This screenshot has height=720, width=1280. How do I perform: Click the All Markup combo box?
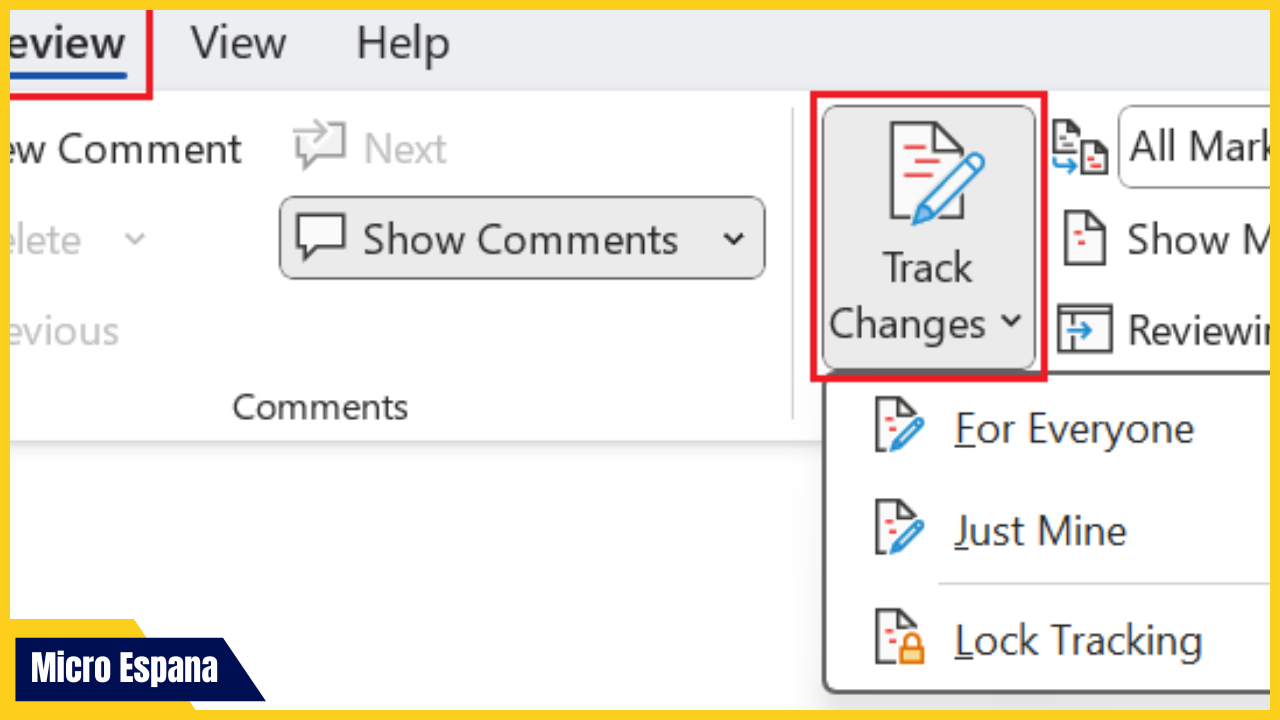pyautogui.click(x=1210, y=146)
